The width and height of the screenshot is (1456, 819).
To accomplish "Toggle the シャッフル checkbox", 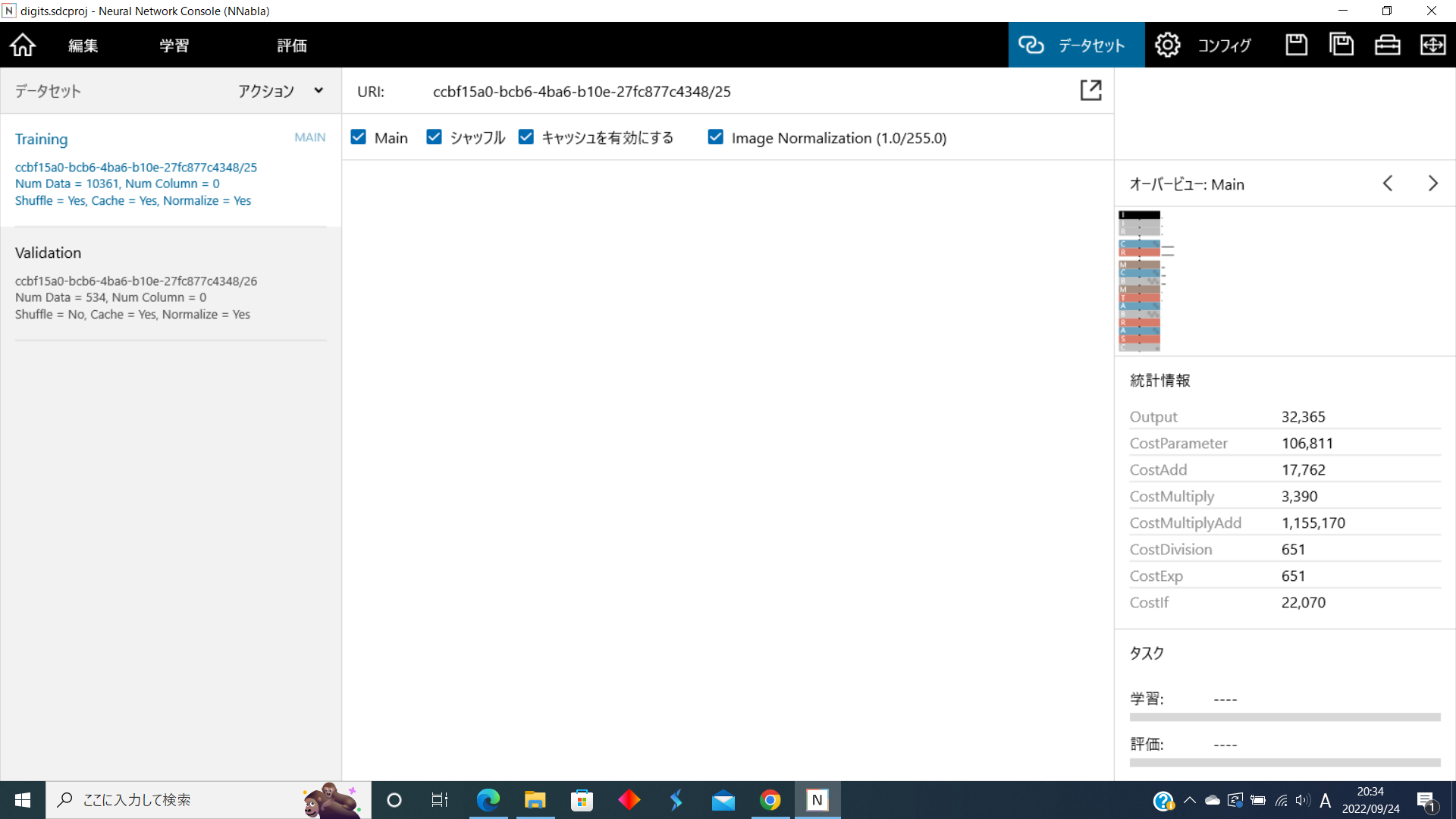I will tap(434, 137).
